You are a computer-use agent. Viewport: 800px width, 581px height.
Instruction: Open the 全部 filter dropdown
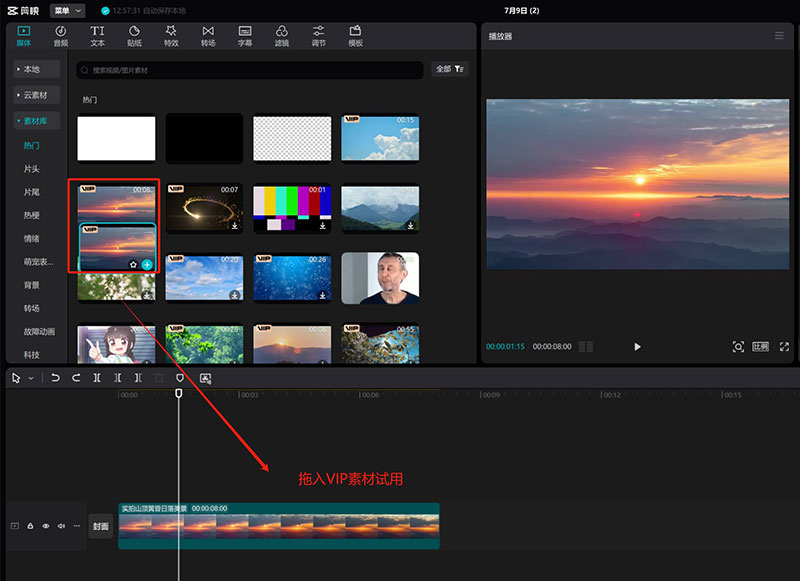tap(449, 69)
